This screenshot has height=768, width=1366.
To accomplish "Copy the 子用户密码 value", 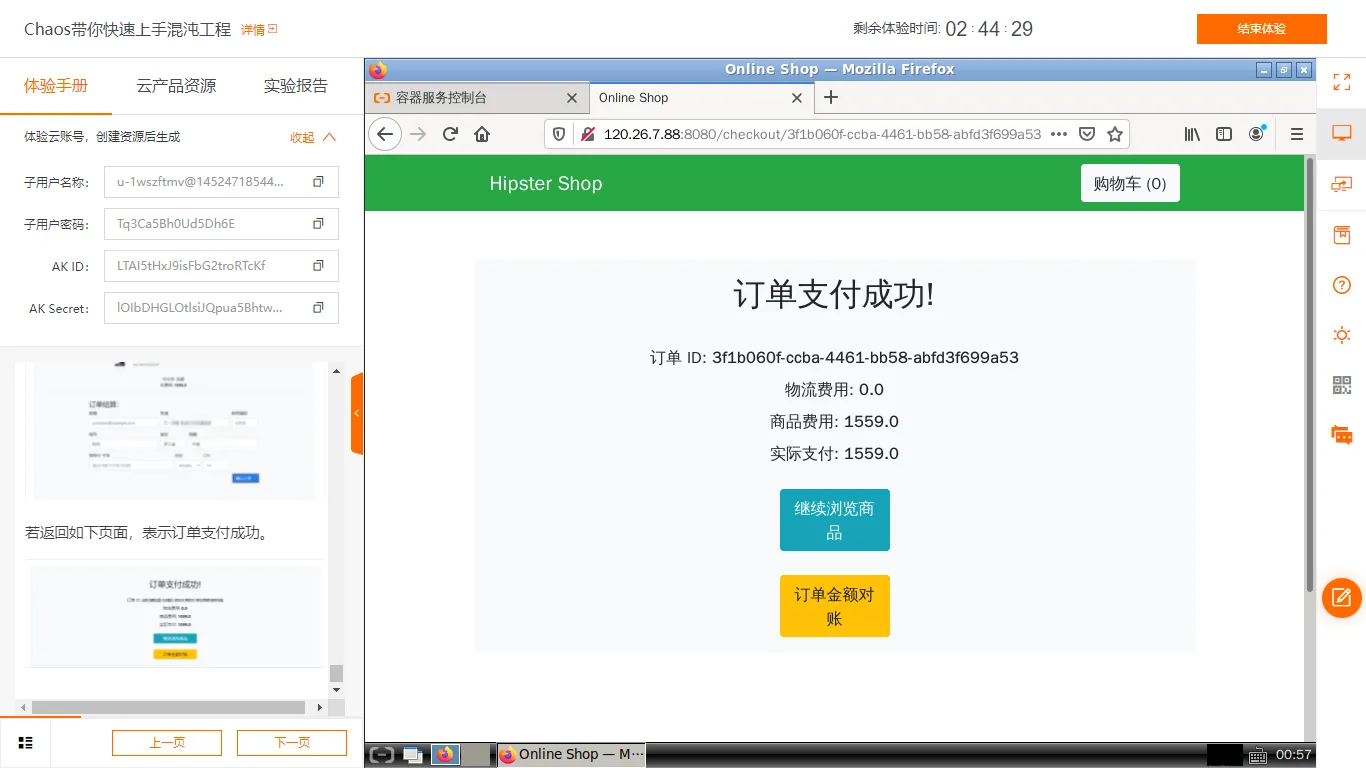I will click(318, 224).
